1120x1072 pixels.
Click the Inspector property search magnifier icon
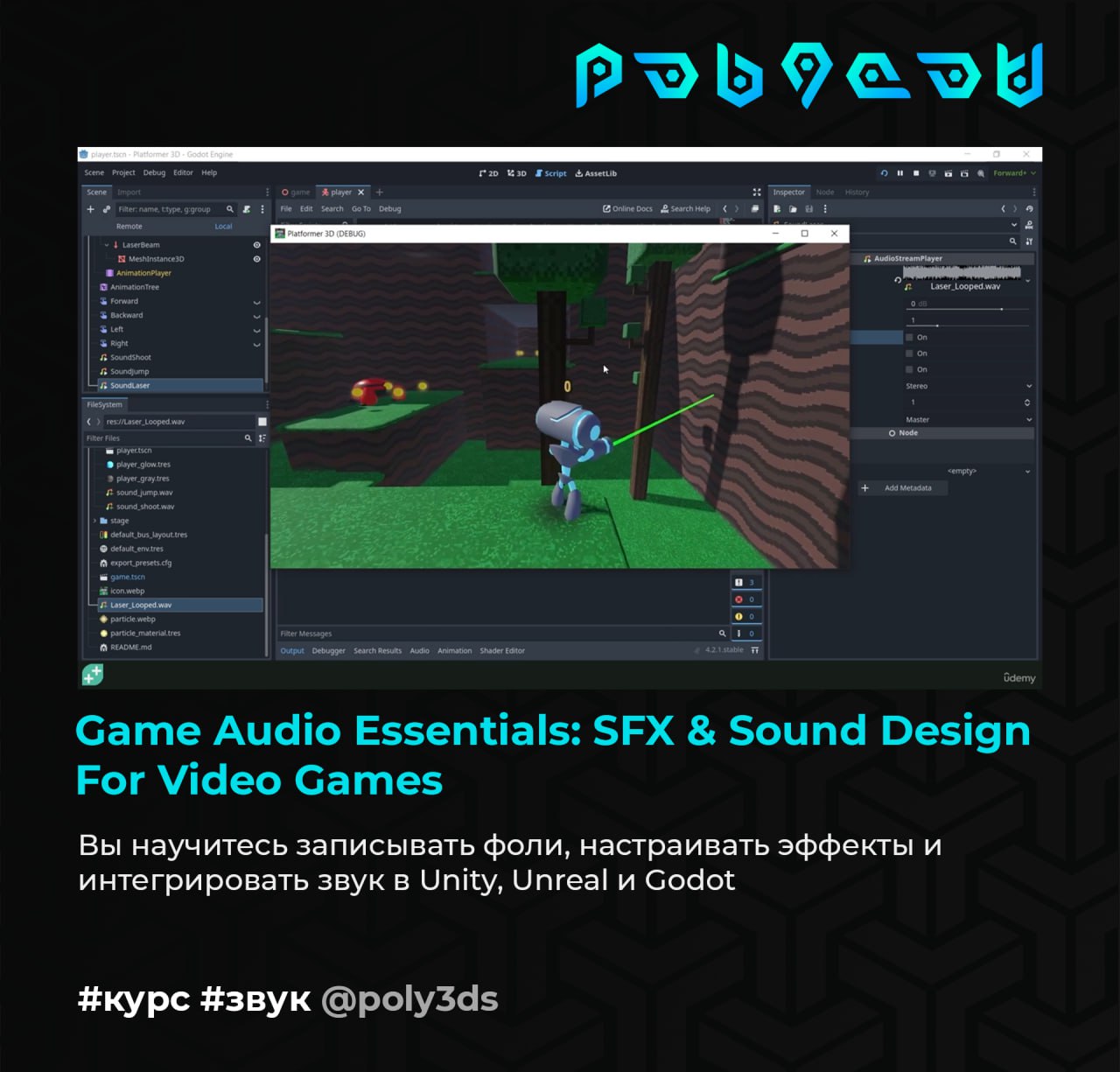point(1013,241)
